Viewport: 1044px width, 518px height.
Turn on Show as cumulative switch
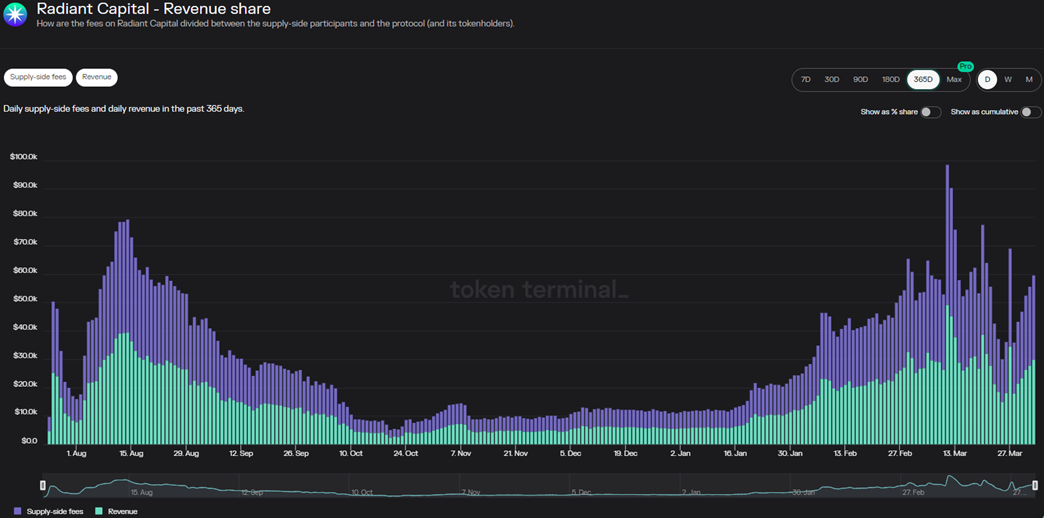click(x=1030, y=112)
